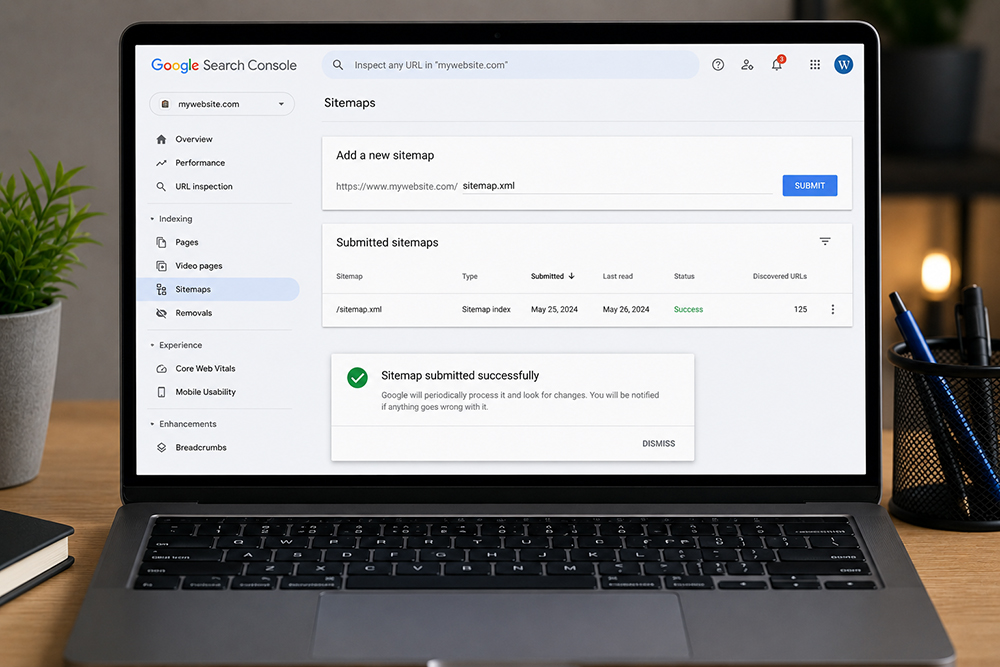
Task: Click the Pages document icon
Action: coord(161,242)
